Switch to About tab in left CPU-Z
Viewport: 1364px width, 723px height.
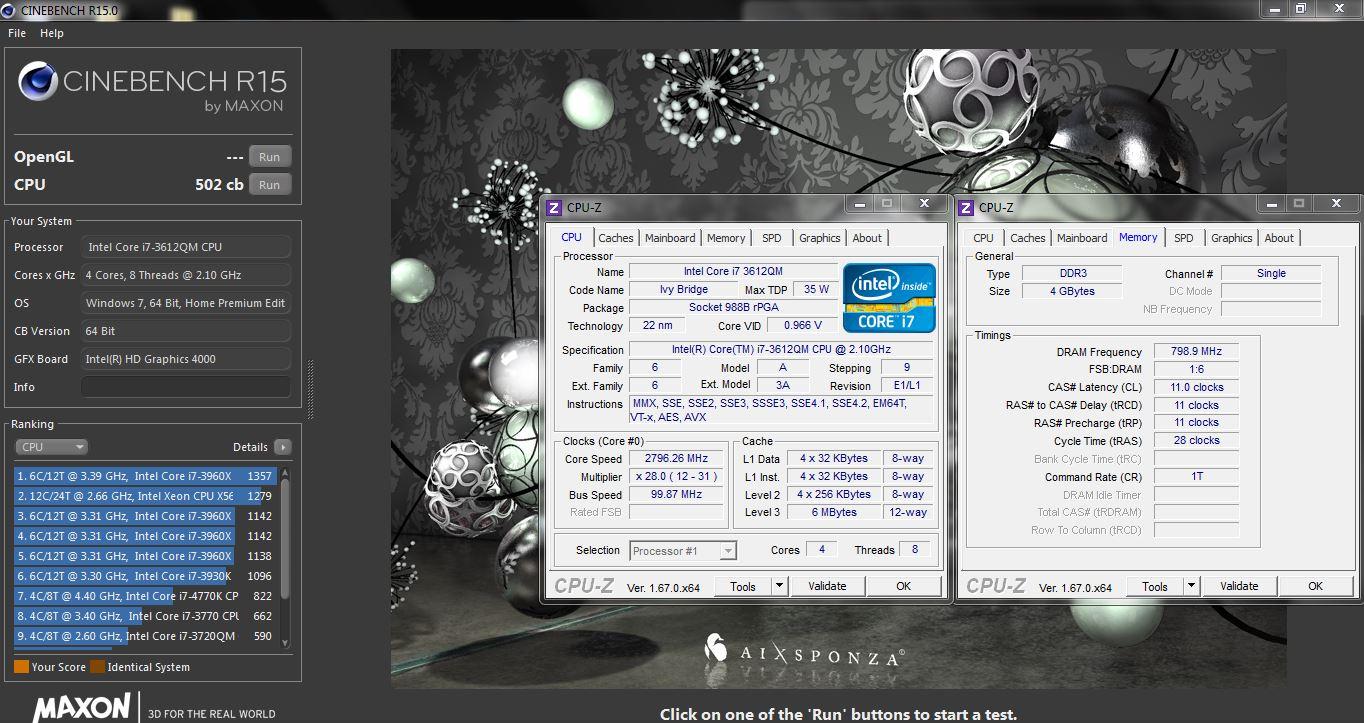click(x=867, y=238)
